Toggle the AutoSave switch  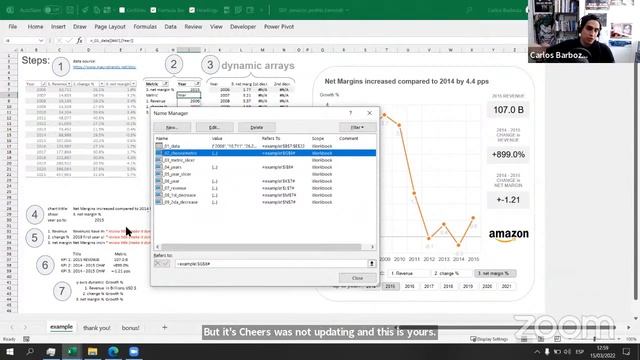tap(52, 10)
